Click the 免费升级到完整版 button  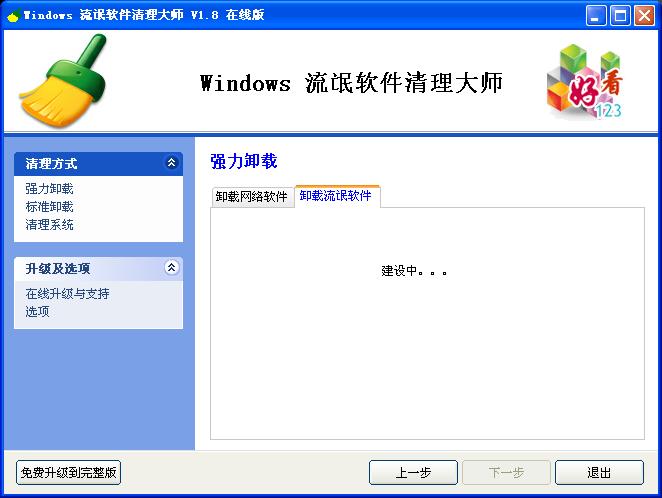68,473
